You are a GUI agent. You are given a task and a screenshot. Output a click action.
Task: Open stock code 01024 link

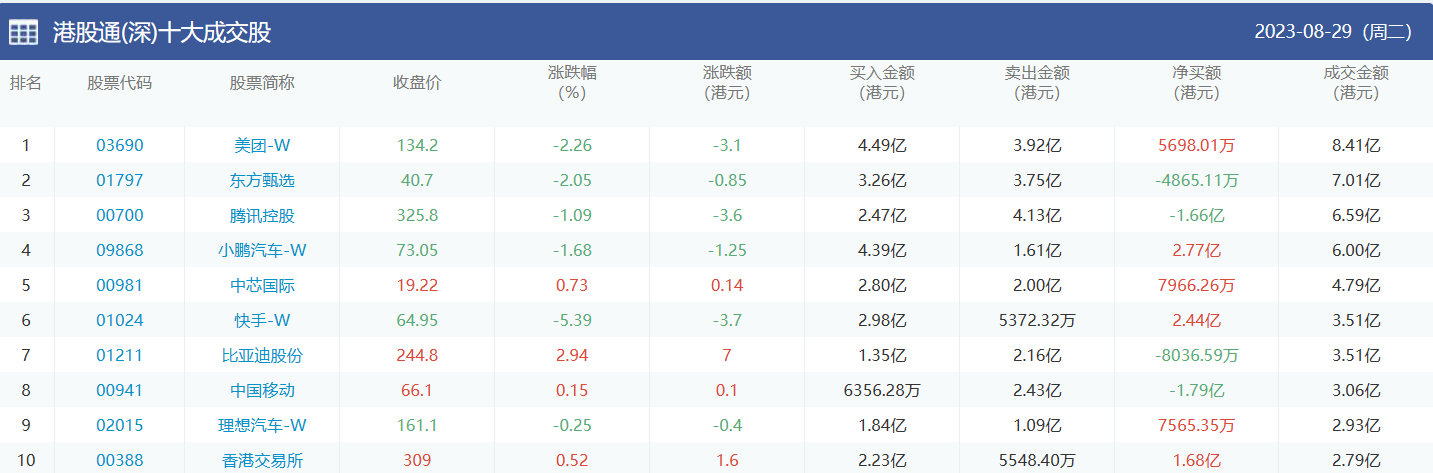point(120,320)
